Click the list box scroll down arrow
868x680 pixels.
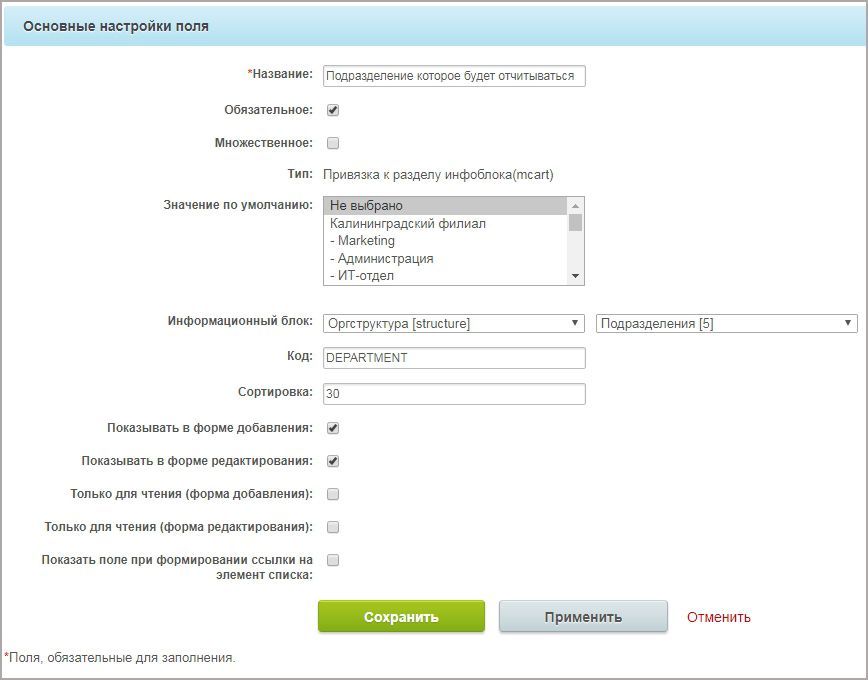(x=575, y=276)
